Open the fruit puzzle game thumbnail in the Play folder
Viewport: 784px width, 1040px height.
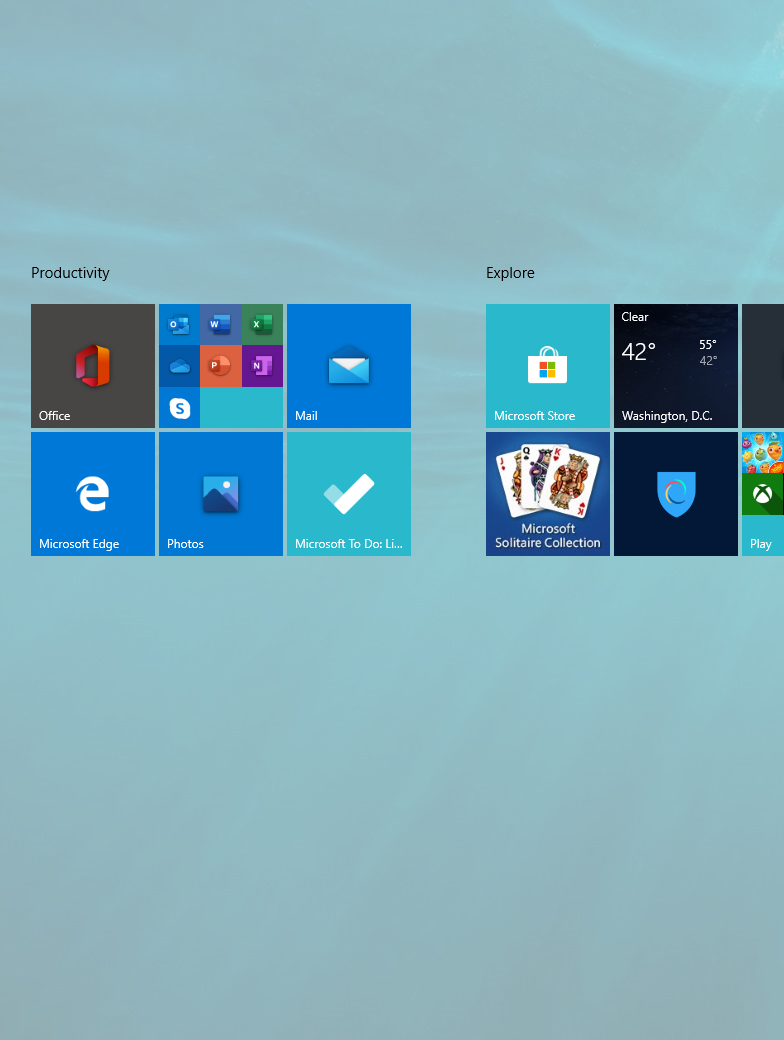point(763,452)
